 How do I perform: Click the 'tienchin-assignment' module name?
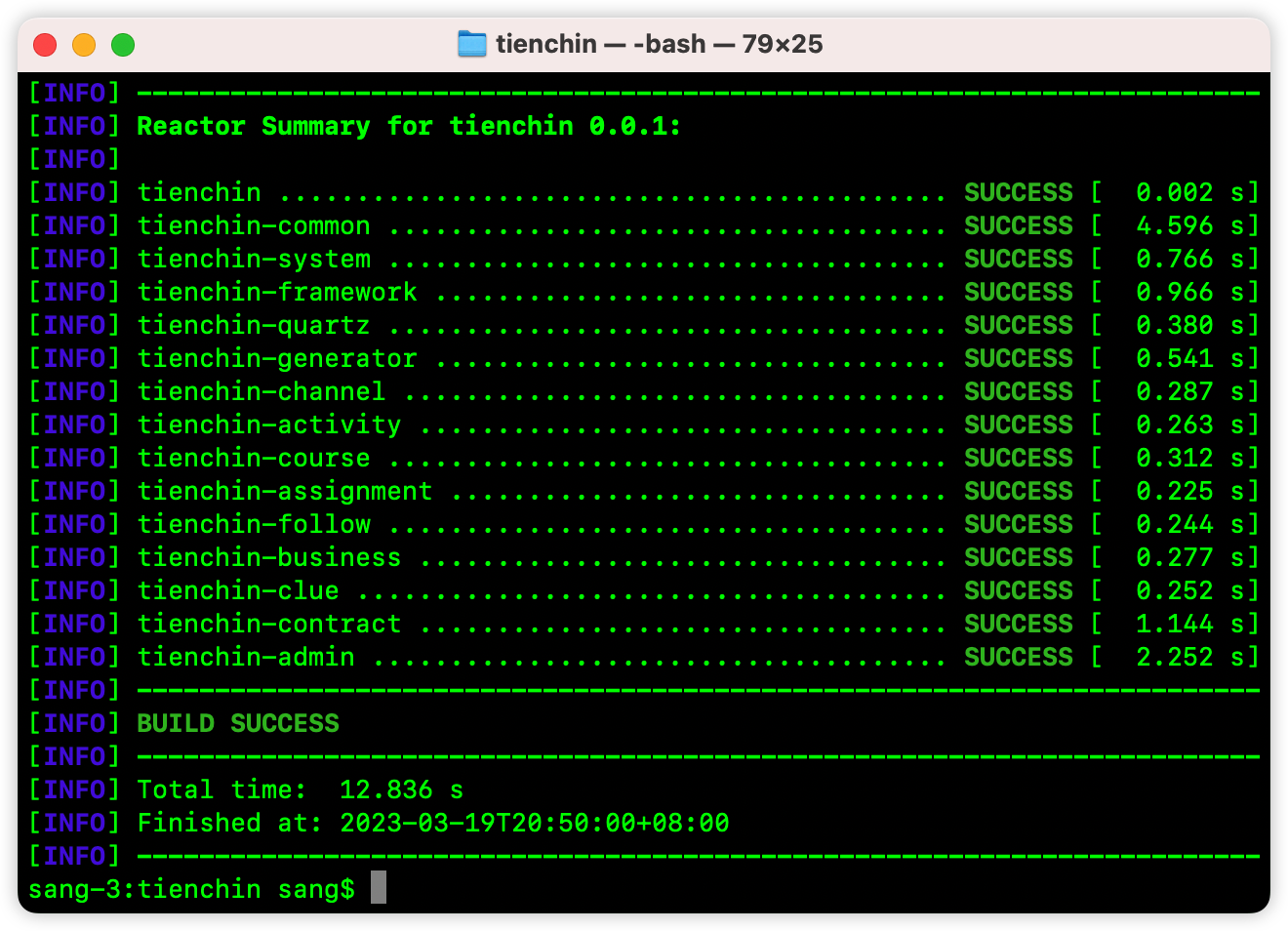[x=285, y=491]
